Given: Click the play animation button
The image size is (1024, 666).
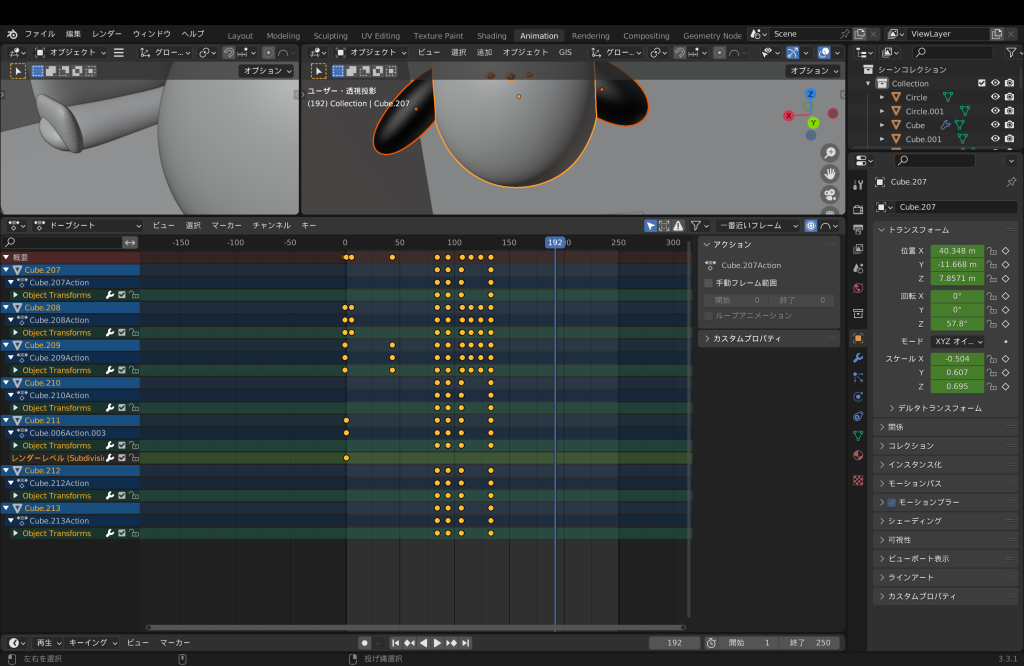Looking at the screenshot, I should point(438,642).
